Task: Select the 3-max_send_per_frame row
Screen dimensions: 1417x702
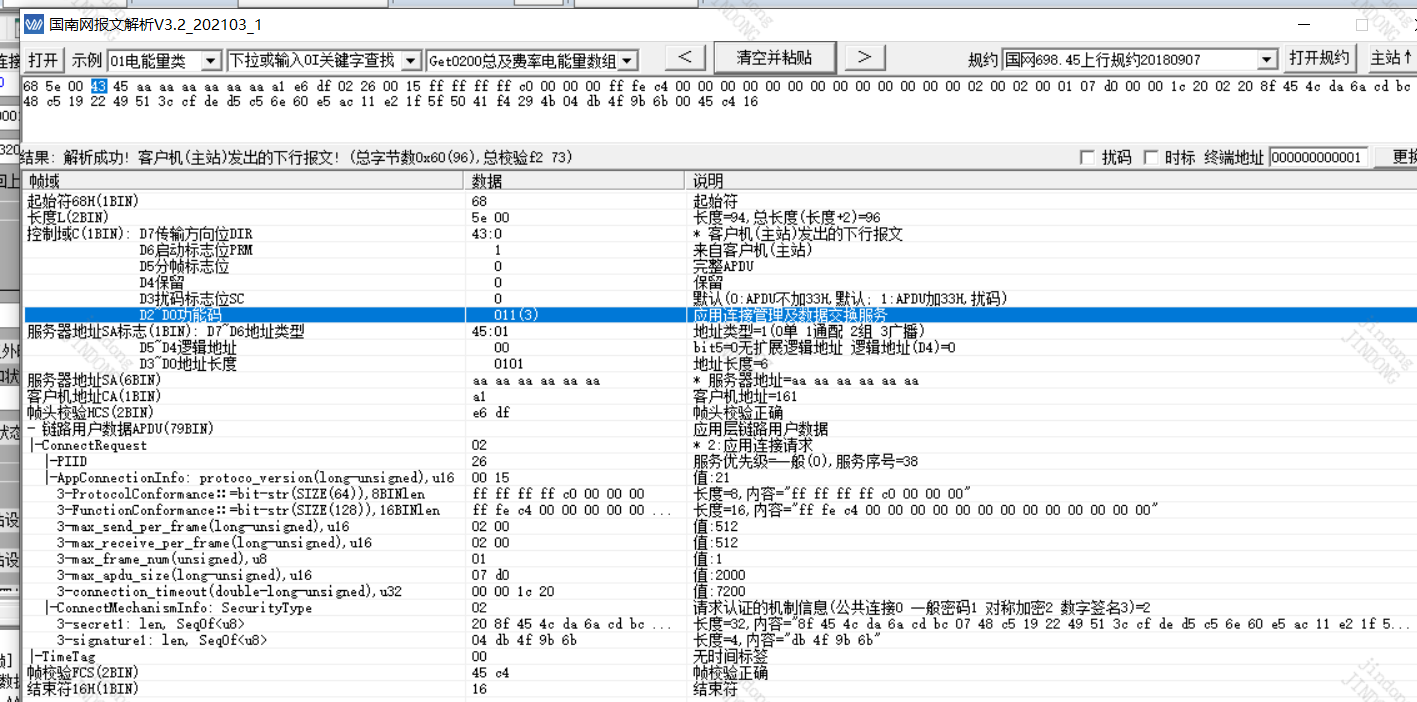Action: (x=718, y=526)
